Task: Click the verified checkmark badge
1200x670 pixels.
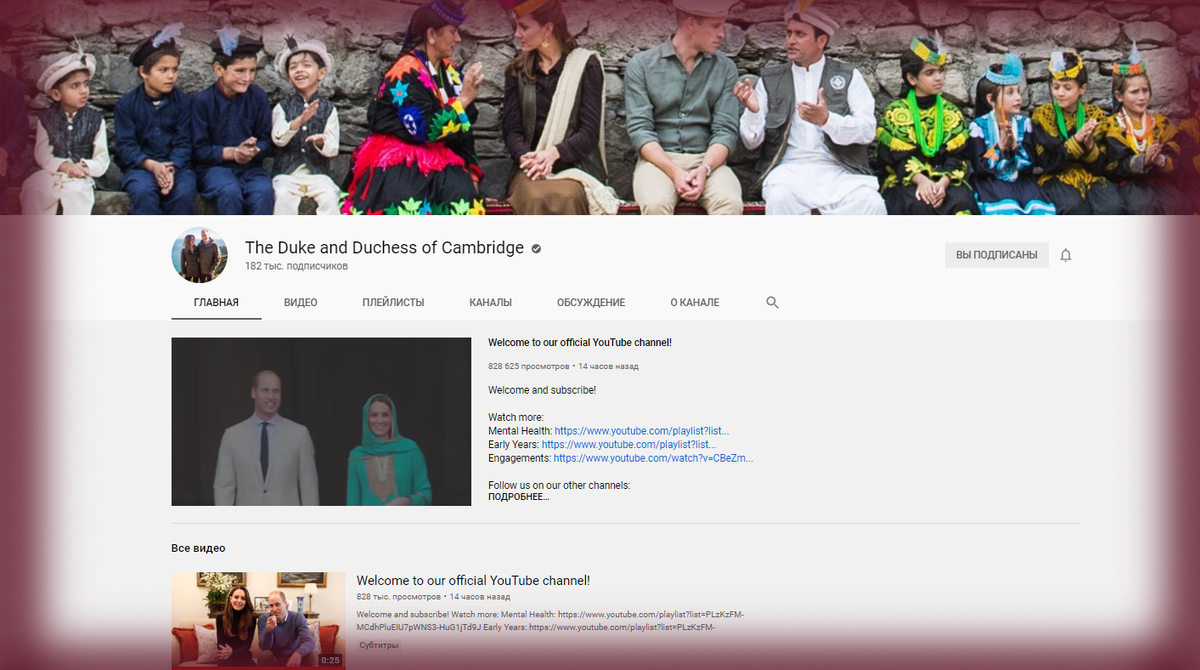Action: [x=536, y=248]
